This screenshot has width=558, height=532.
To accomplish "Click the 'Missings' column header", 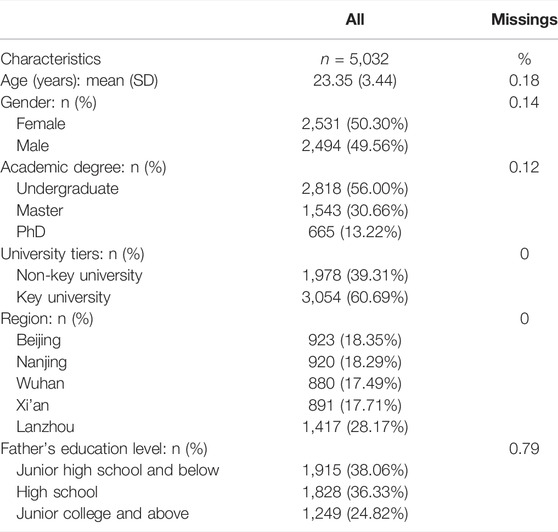I will 525,20.
